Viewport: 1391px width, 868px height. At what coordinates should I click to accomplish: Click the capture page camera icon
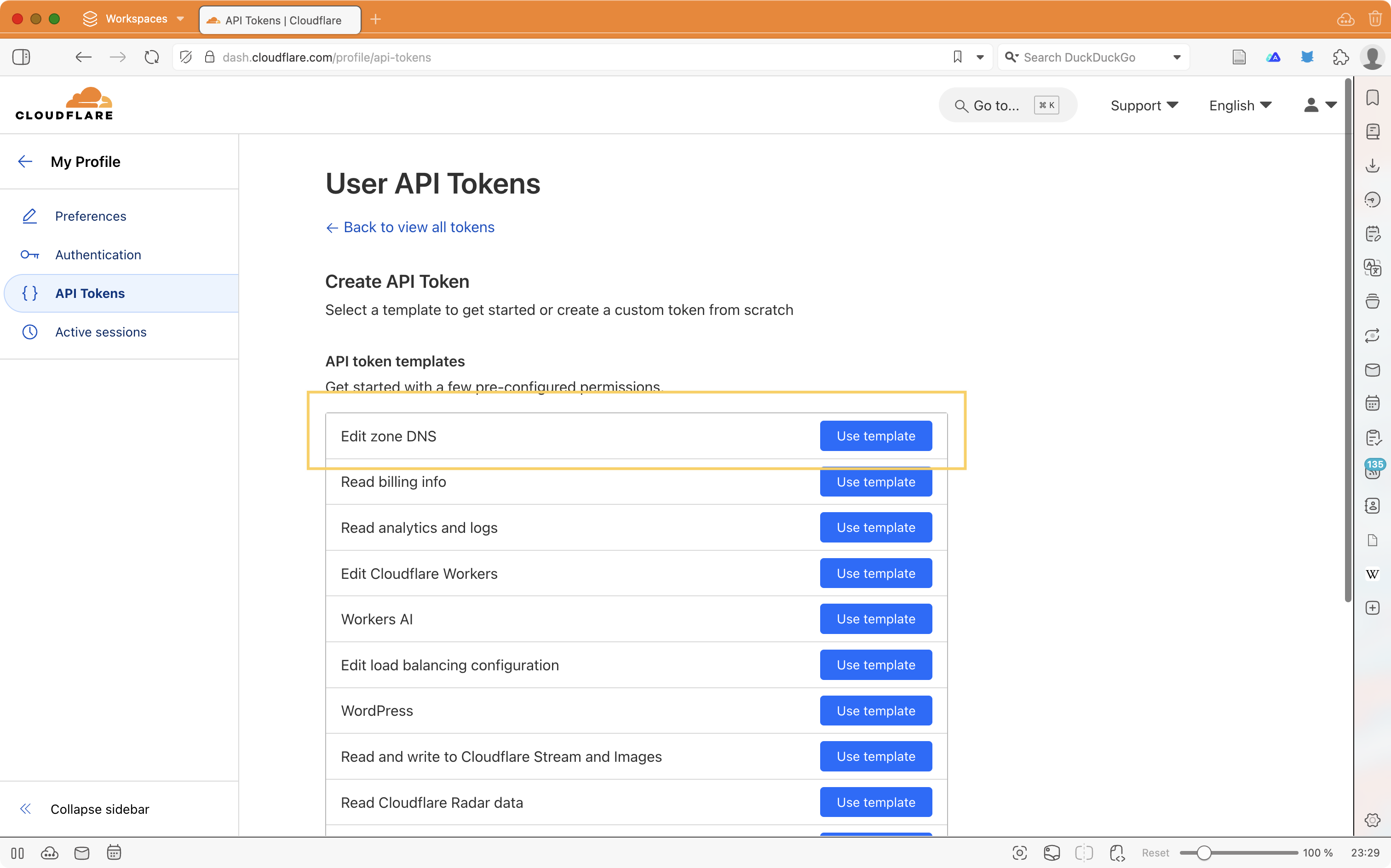[1019, 852]
